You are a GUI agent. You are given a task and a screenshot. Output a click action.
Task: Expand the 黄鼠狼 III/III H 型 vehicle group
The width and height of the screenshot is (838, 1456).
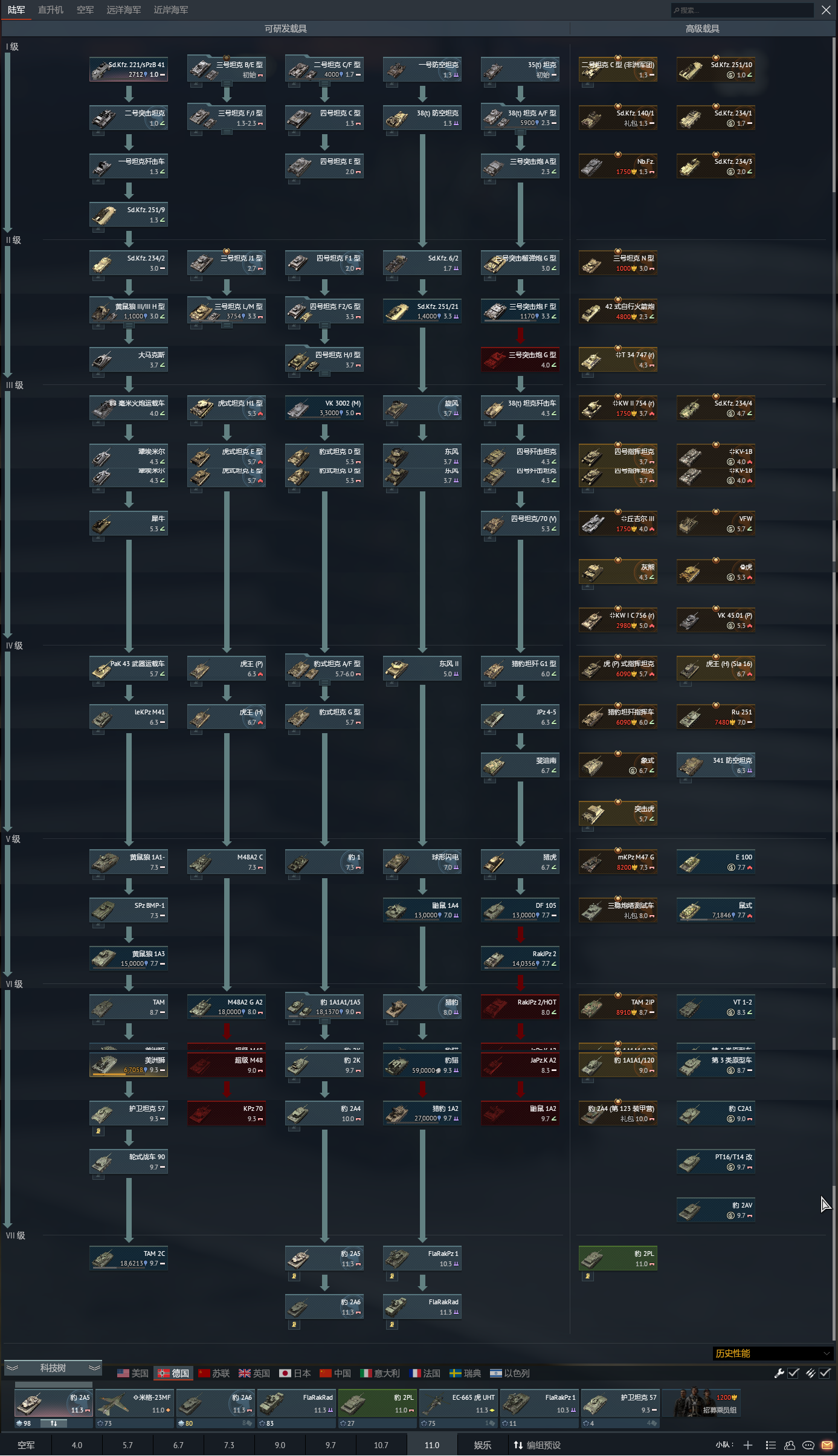129,311
